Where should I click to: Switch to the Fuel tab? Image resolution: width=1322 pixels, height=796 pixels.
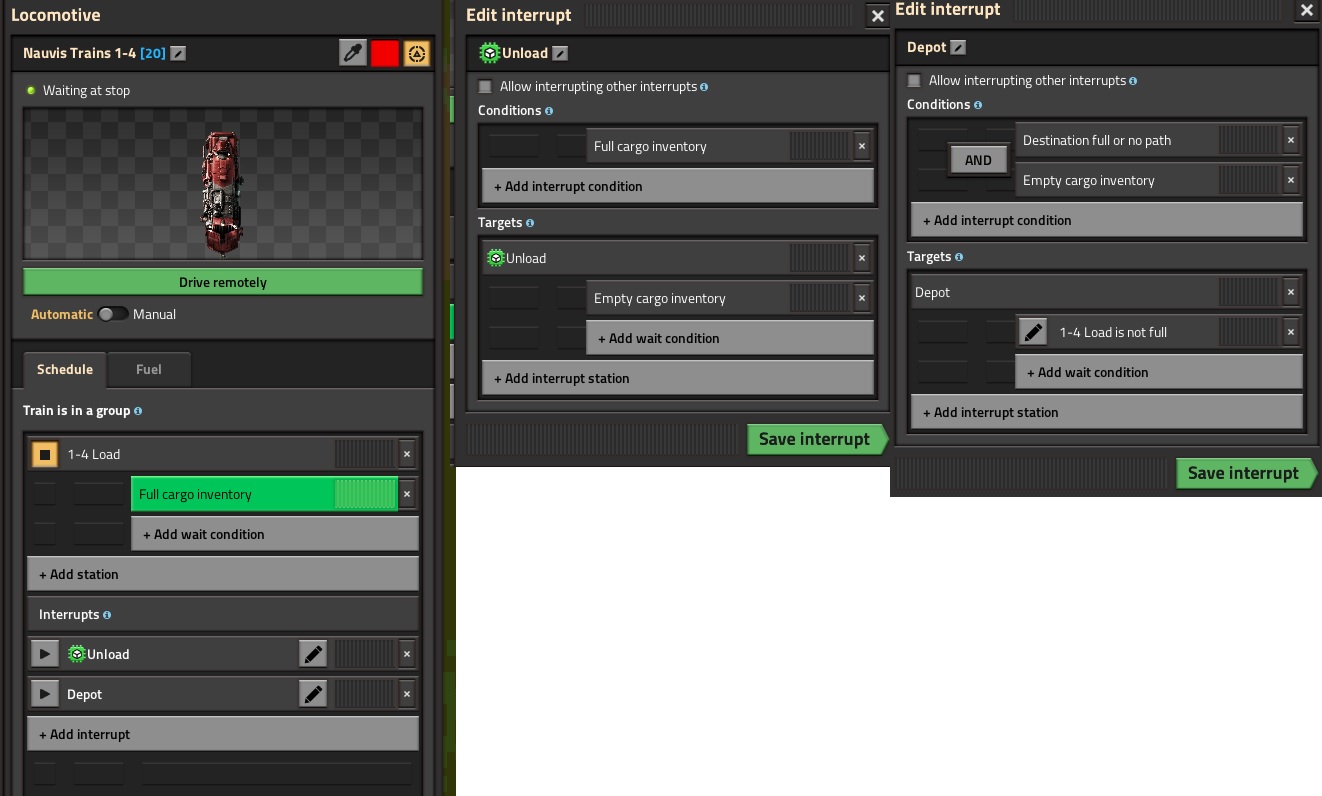coord(149,369)
